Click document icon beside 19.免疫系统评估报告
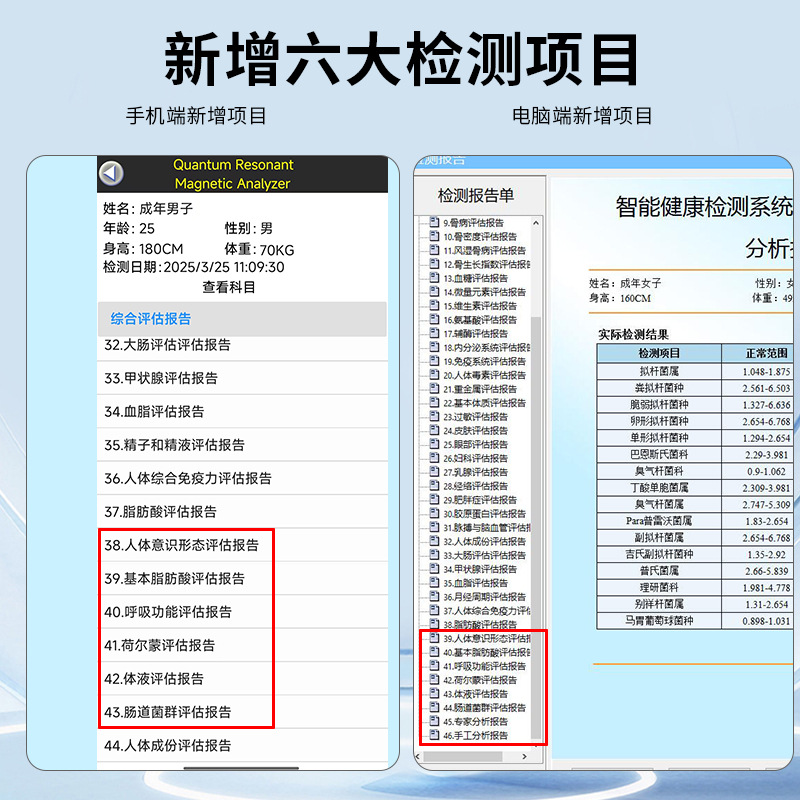This screenshot has height=800, width=800. coord(434,361)
